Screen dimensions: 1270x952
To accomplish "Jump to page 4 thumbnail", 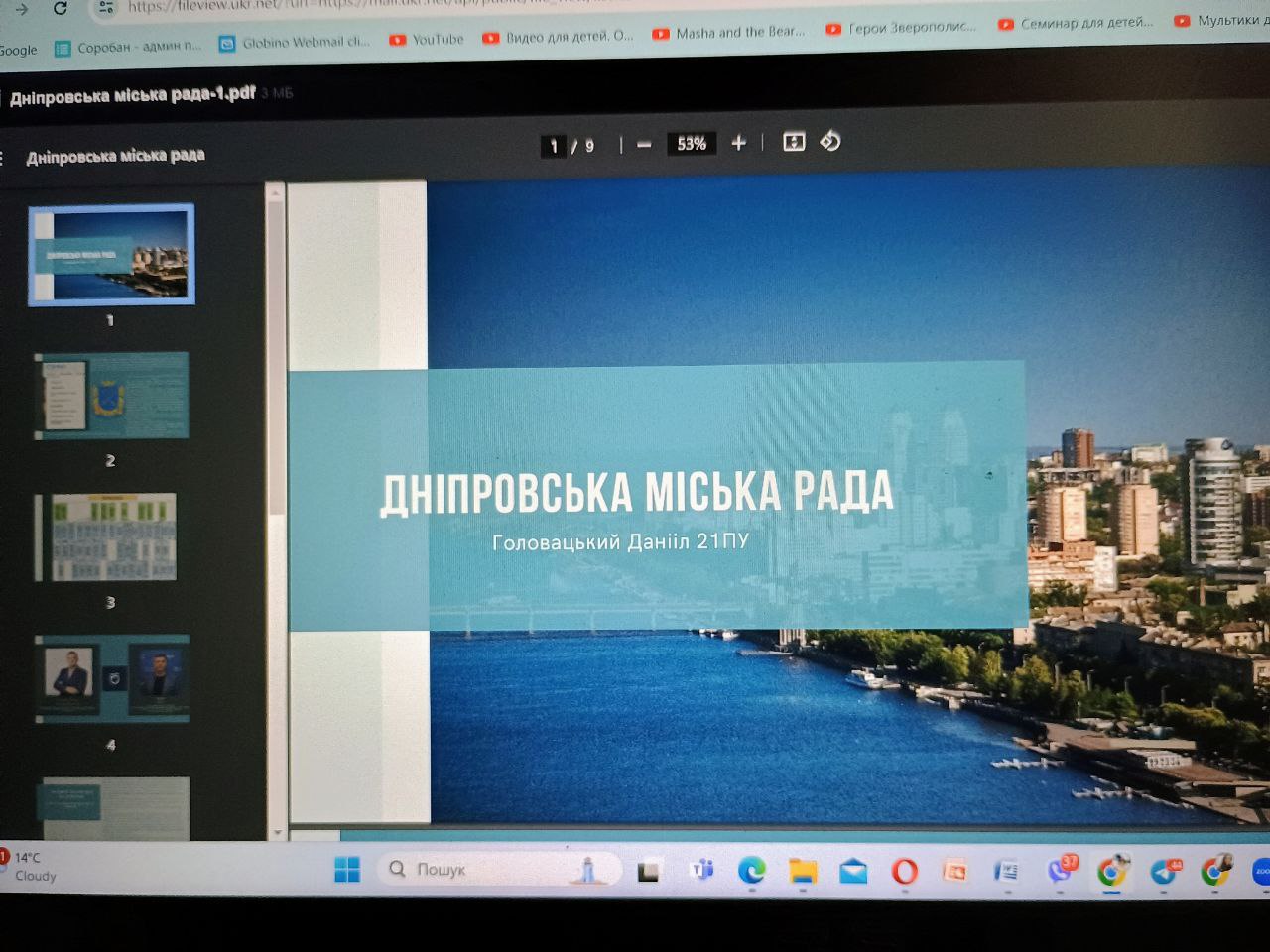I will point(112,679).
